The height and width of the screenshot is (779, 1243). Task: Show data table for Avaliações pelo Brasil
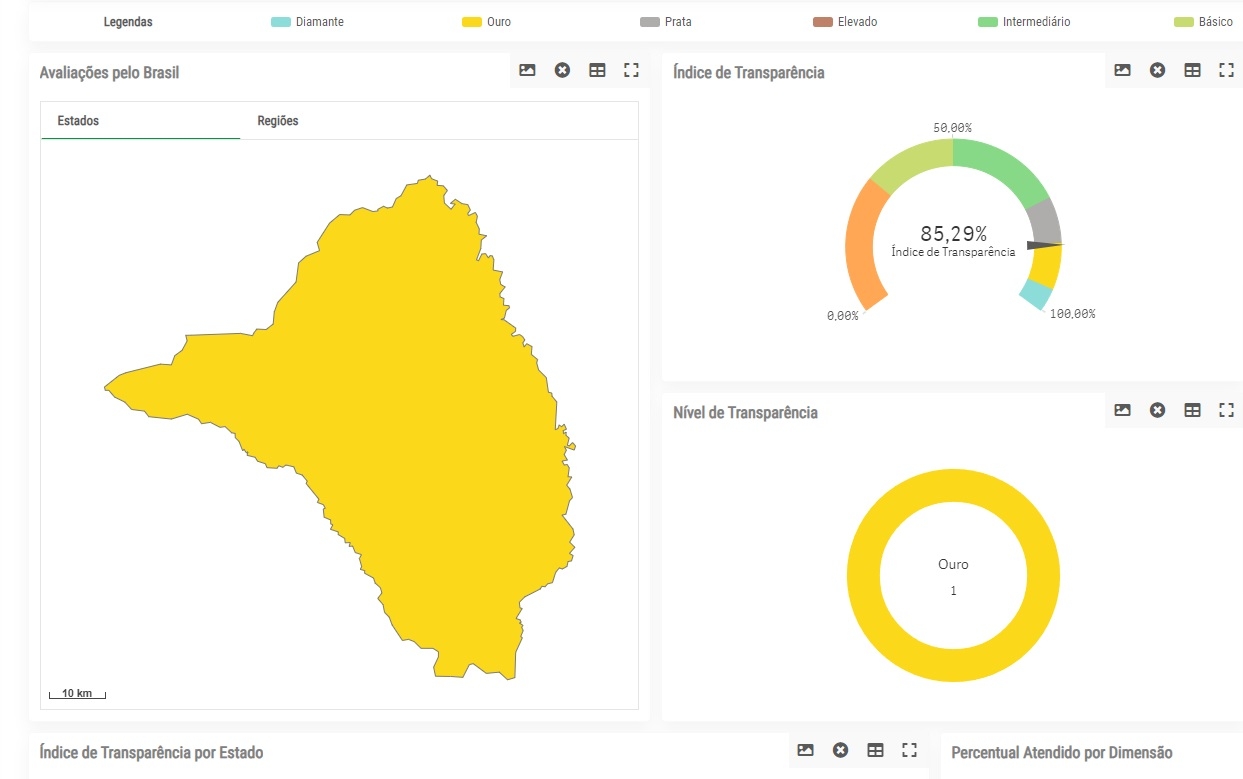[597, 70]
